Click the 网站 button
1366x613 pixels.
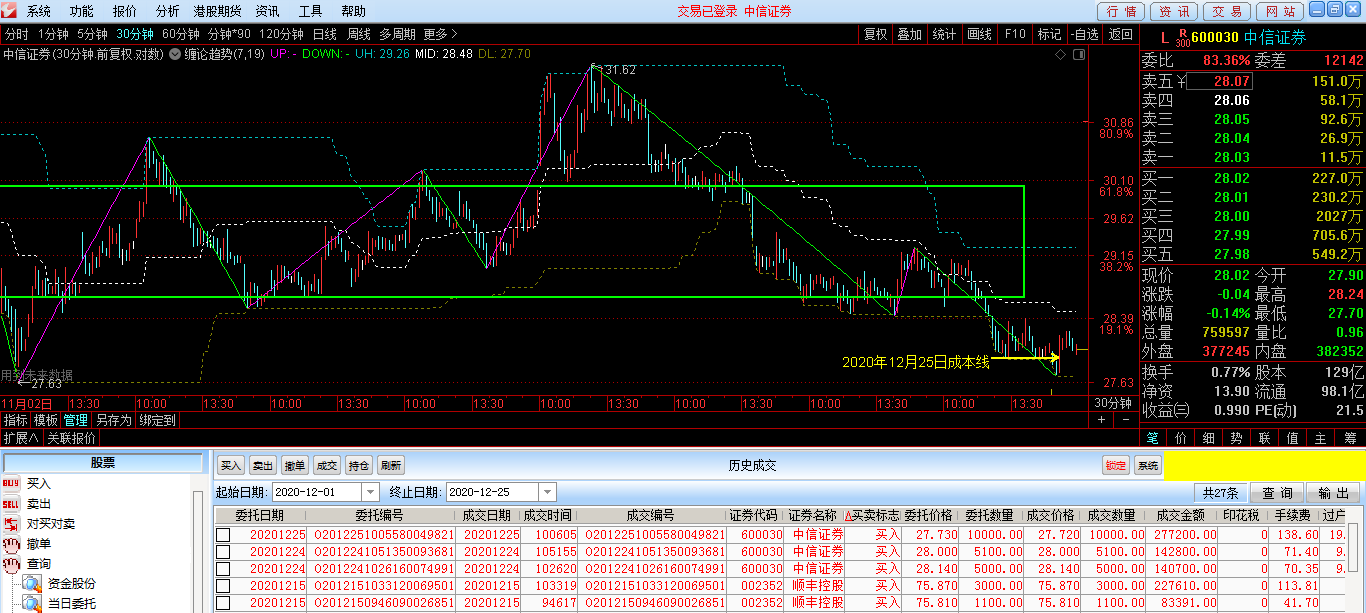click(x=1278, y=11)
